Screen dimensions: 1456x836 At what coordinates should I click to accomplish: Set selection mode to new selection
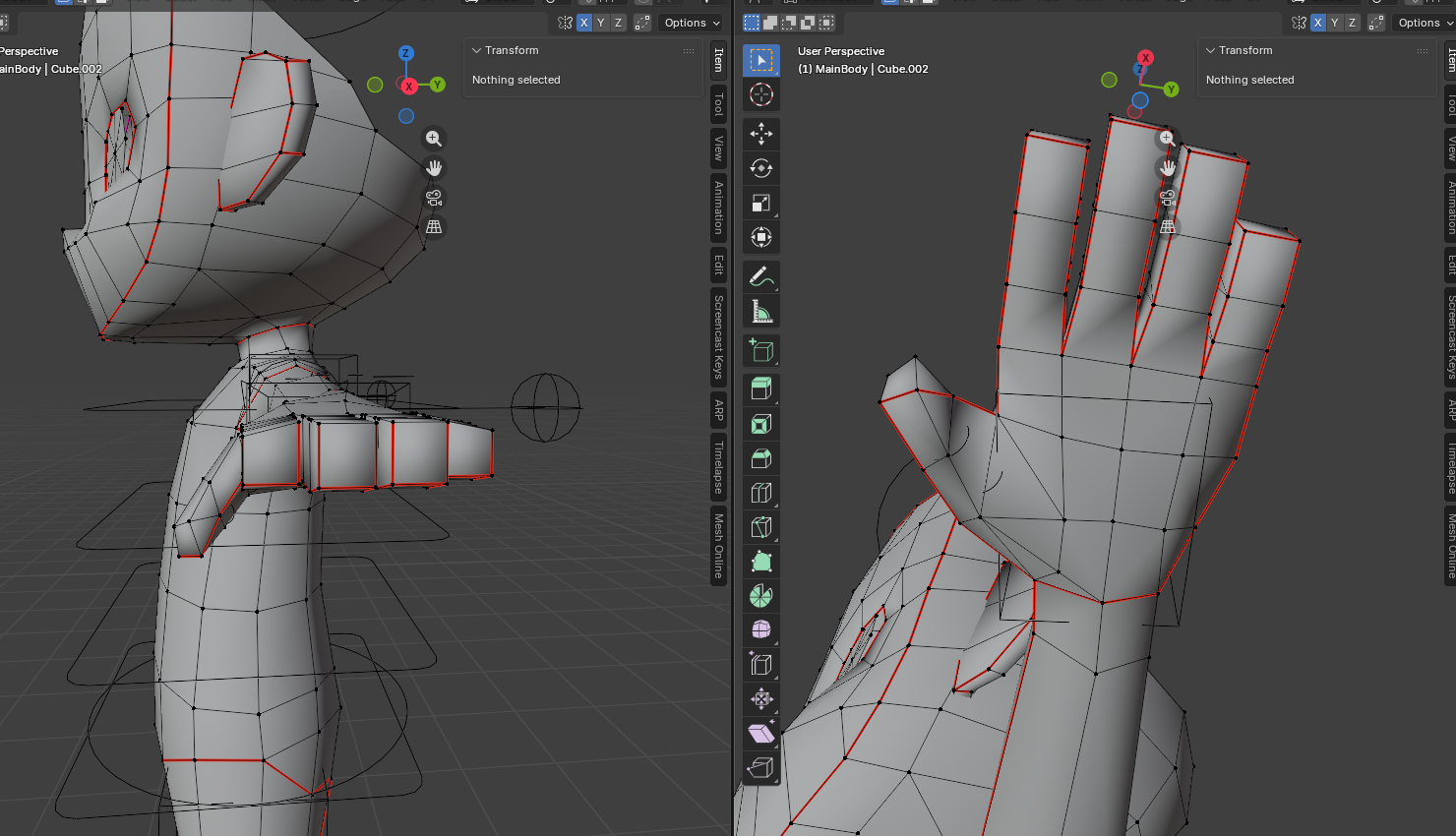(752, 23)
